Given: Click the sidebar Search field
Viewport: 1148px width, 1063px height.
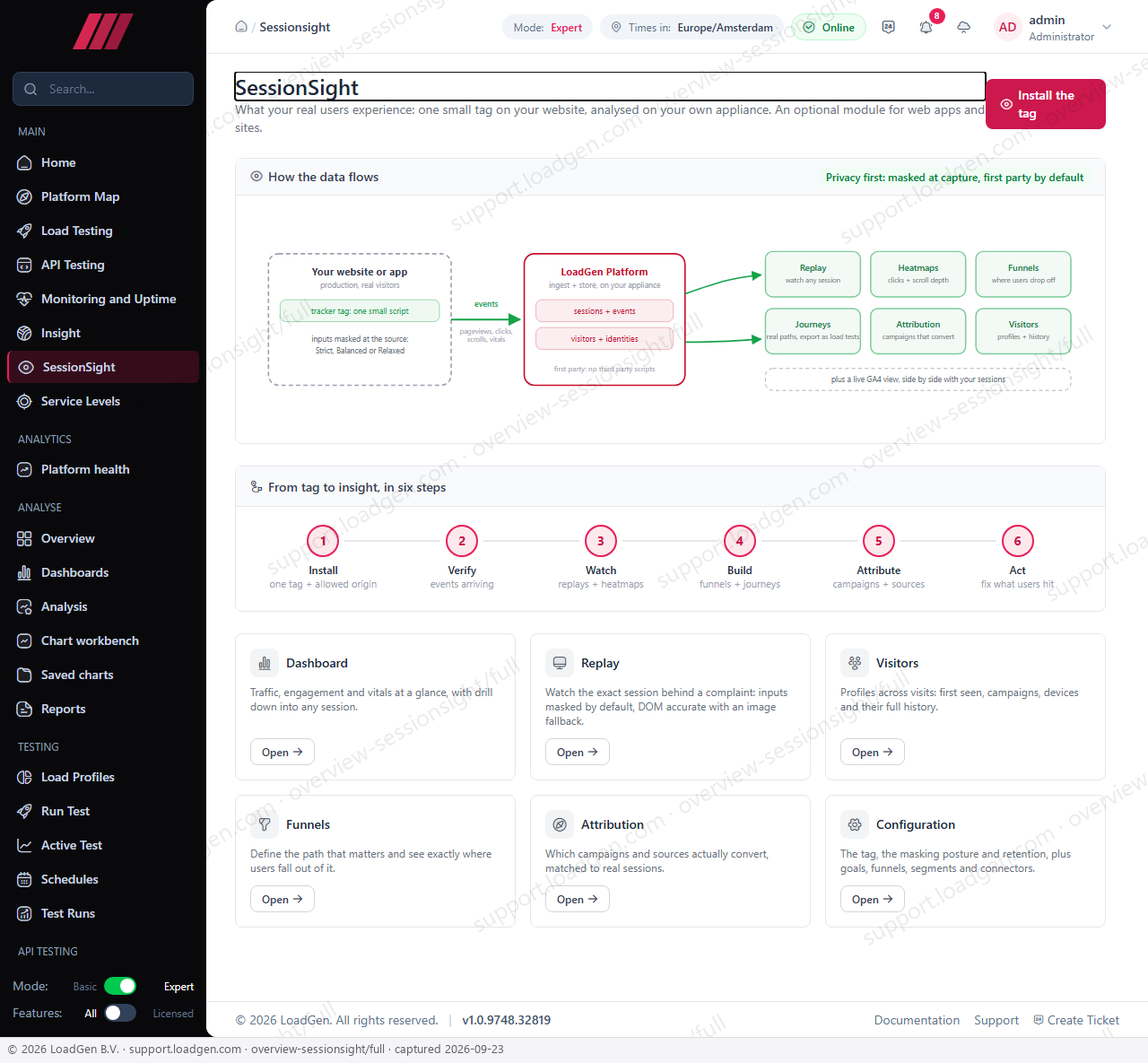Looking at the screenshot, I should (x=103, y=89).
